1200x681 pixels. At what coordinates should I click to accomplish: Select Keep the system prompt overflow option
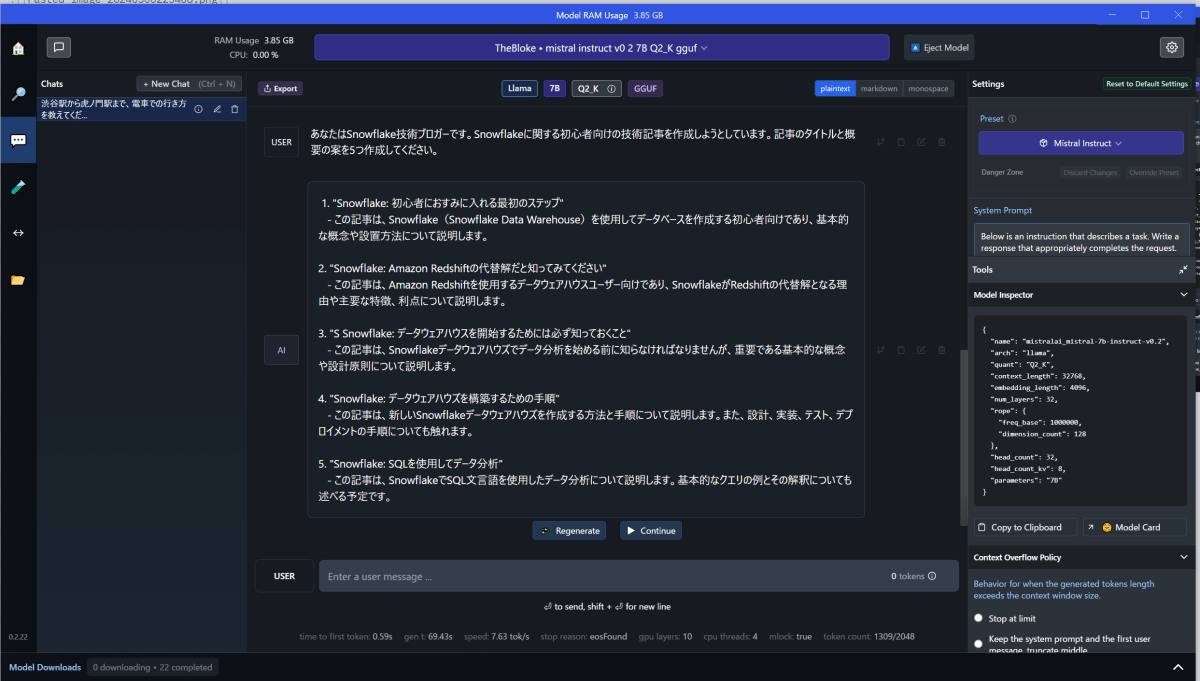pos(978,644)
